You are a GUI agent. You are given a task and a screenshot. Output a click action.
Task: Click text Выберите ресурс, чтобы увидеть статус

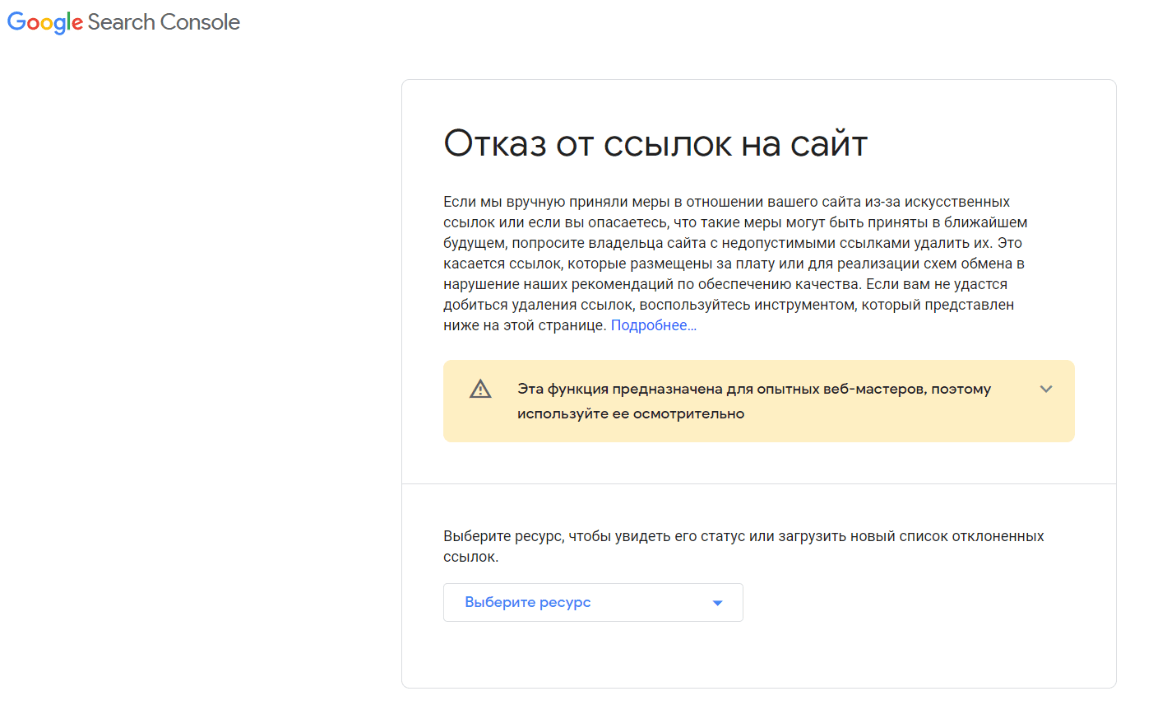point(744,546)
